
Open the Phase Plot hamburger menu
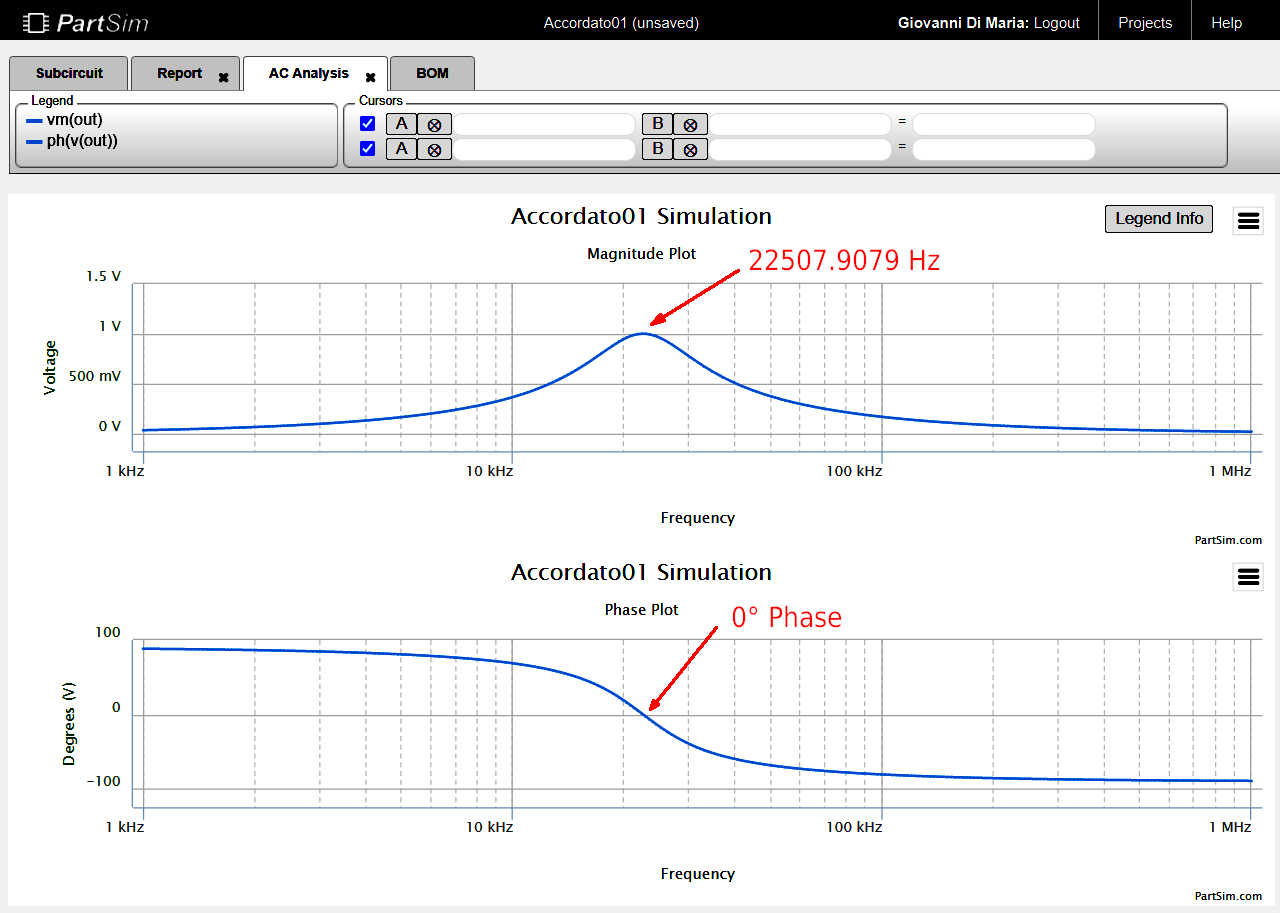tap(1247, 576)
